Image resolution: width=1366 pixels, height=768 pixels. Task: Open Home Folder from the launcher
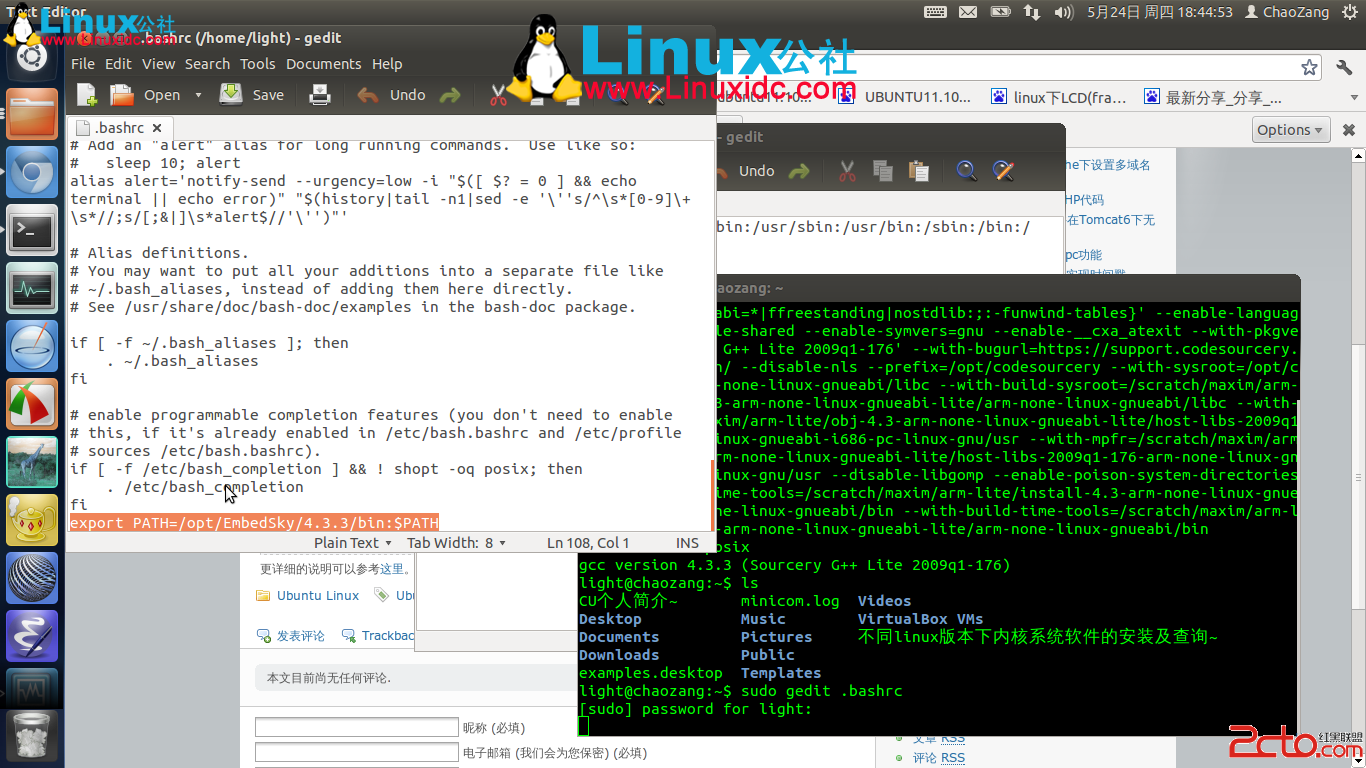32,113
